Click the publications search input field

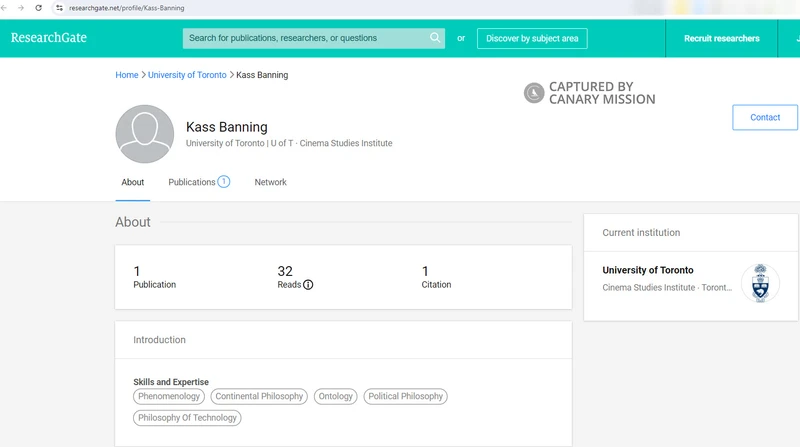(305, 38)
